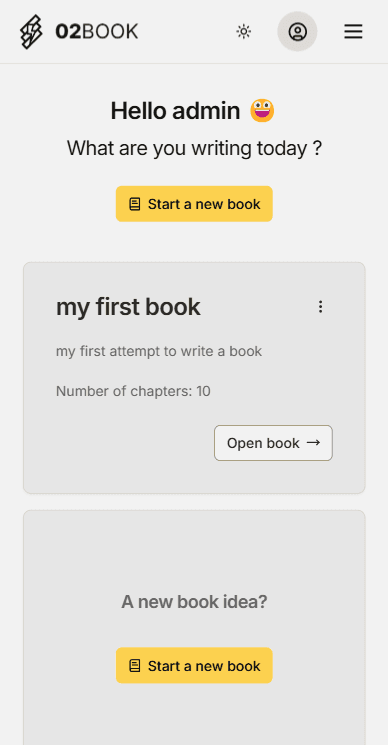Image resolution: width=388 pixels, height=745 pixels.
Task: Click the 02BOOK lightning logo icon
Action: [x=31, y=32]
